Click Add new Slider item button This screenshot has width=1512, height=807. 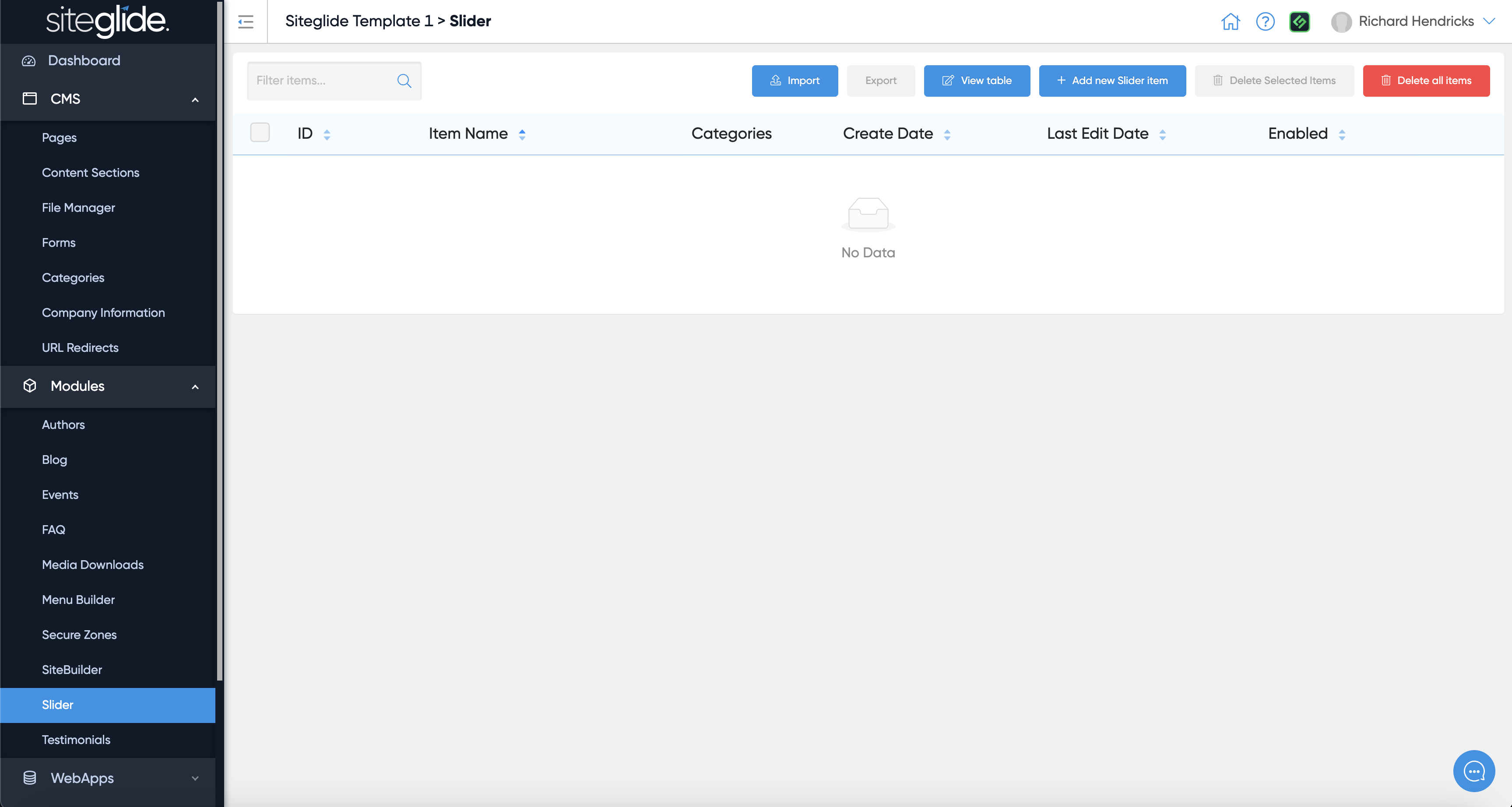coord(1112,81)
